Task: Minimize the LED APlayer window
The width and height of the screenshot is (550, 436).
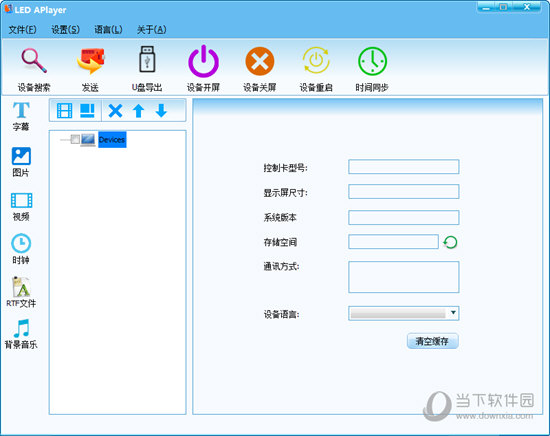Action: [487, 7]
